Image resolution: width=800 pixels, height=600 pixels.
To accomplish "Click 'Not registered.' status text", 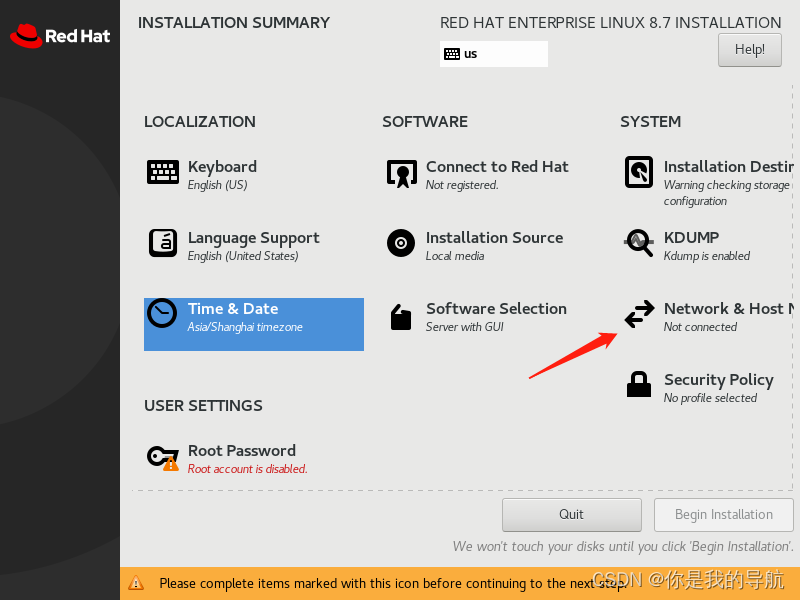I will (462, 185).
